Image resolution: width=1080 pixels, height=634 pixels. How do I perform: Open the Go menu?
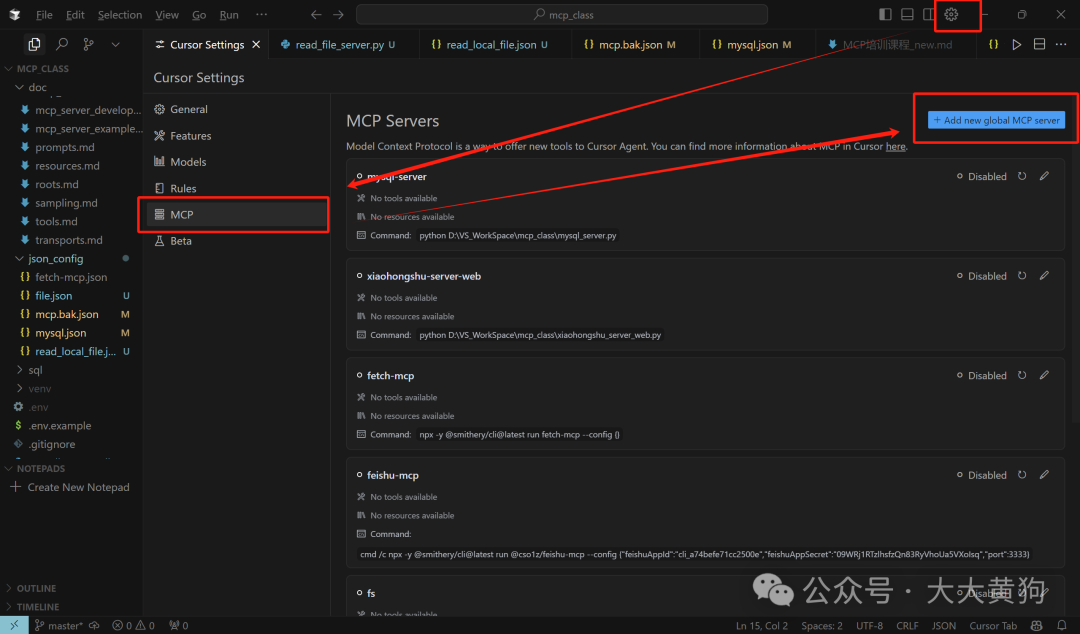coord(199,14)
